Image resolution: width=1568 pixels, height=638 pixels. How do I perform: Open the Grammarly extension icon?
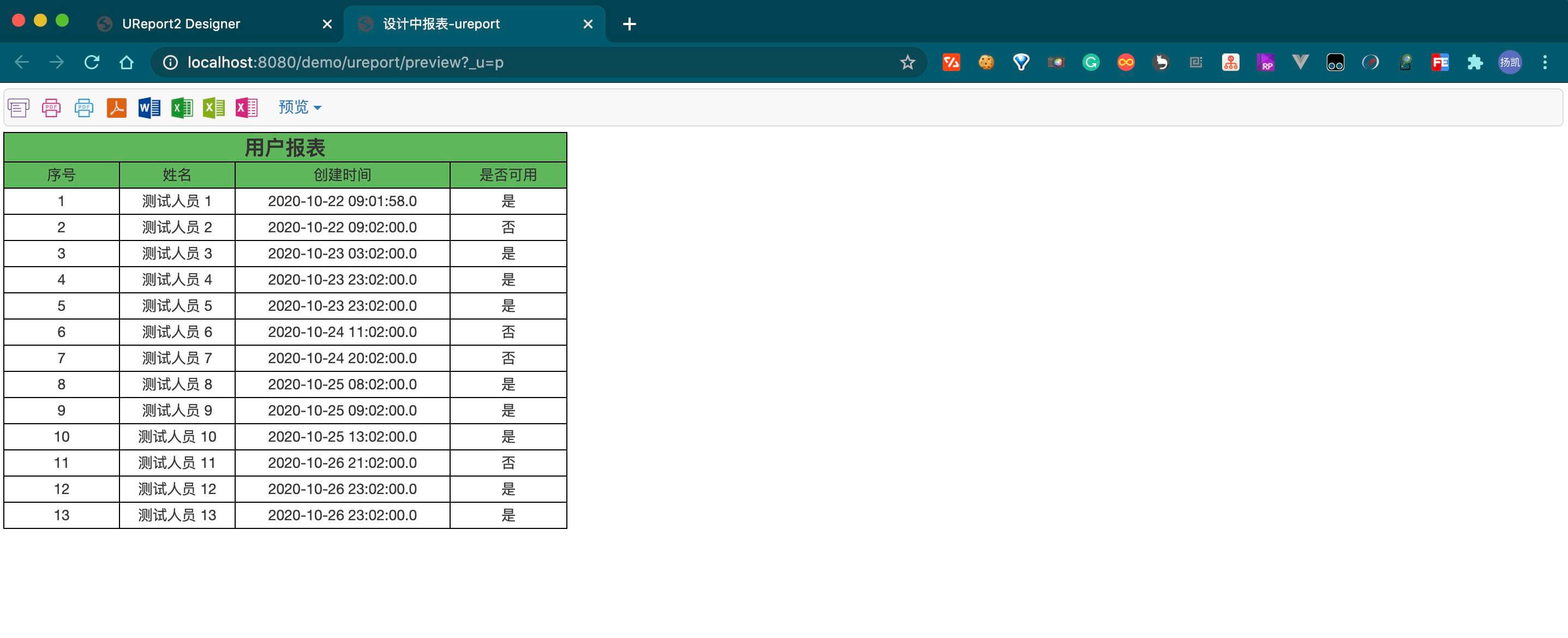pyautogui.click(x=1091, y=62)
